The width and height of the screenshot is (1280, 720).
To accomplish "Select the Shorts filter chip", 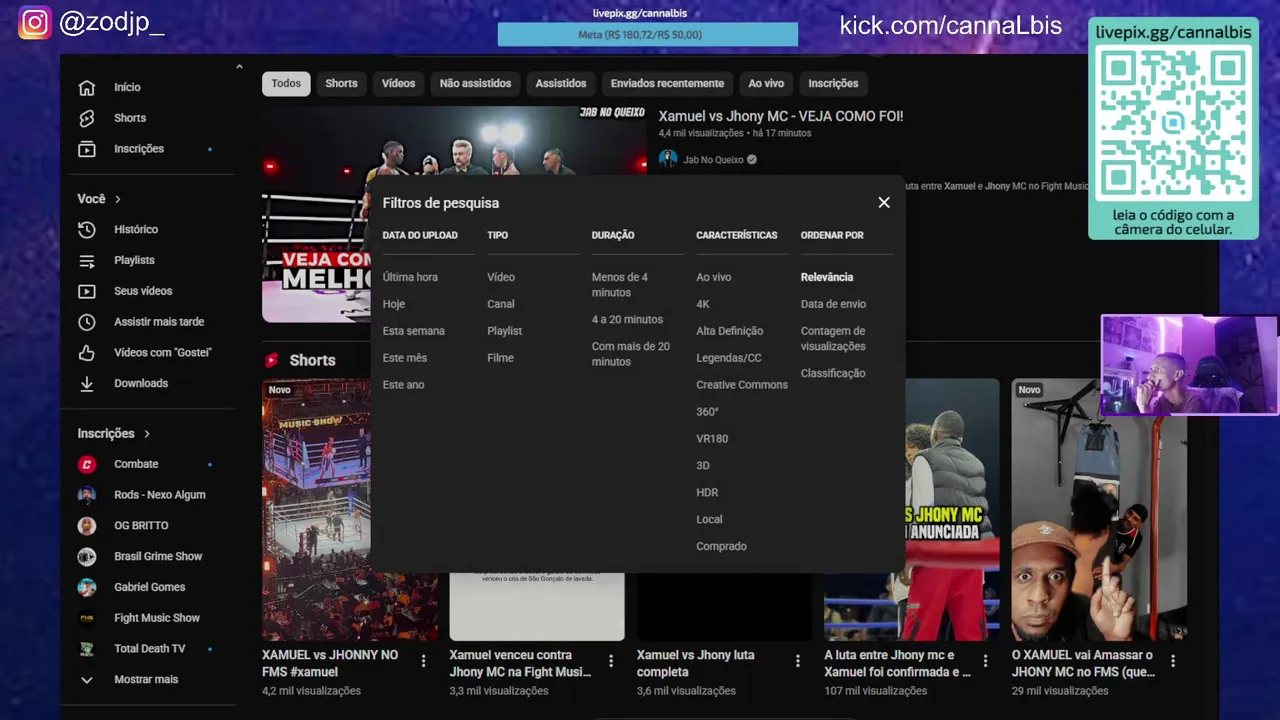I will pyautogui.click(x=341, y=84).
